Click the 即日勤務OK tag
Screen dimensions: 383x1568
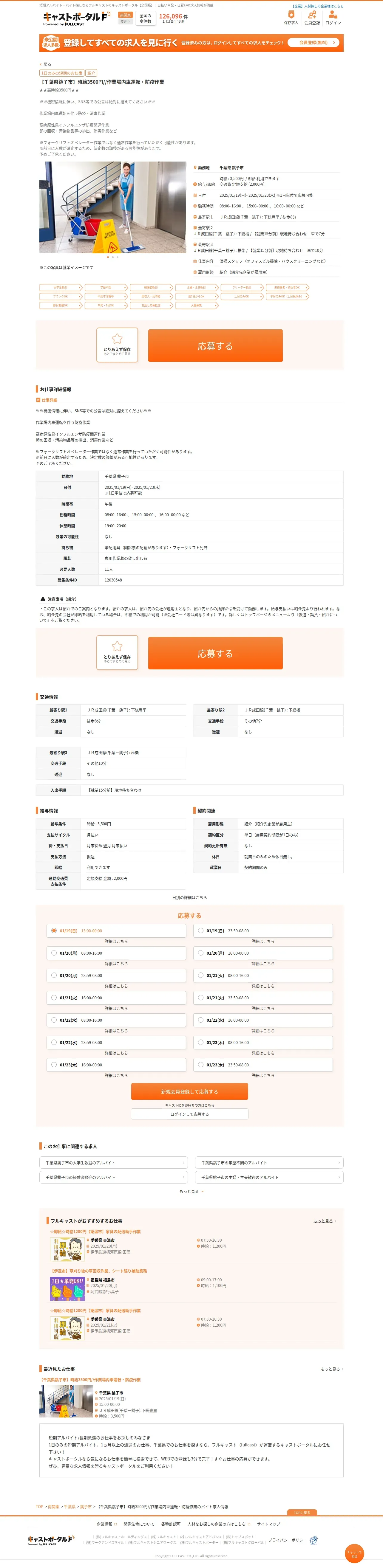(60, 305)
